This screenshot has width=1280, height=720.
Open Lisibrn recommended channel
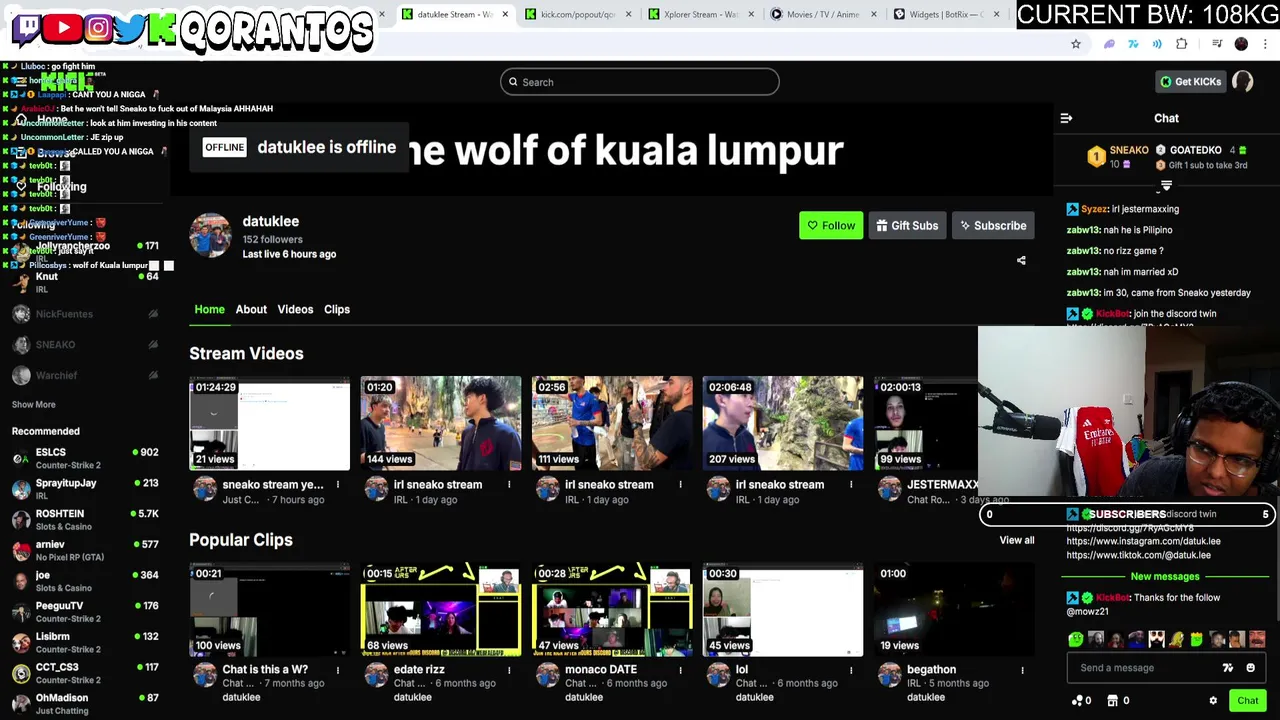[85, 642]
